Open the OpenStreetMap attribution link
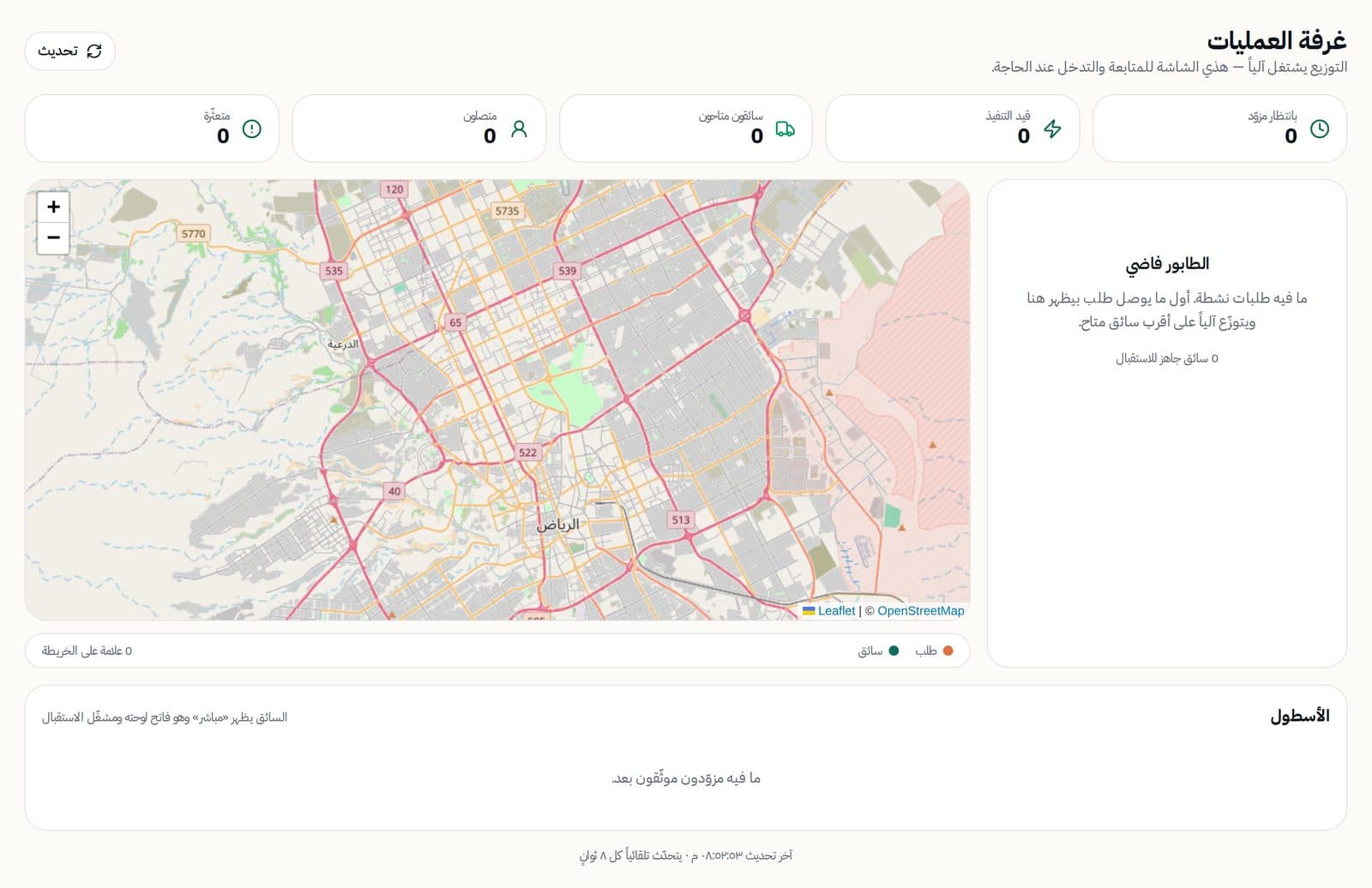This screenshot has height=888, width=1372. pos(920,610)
